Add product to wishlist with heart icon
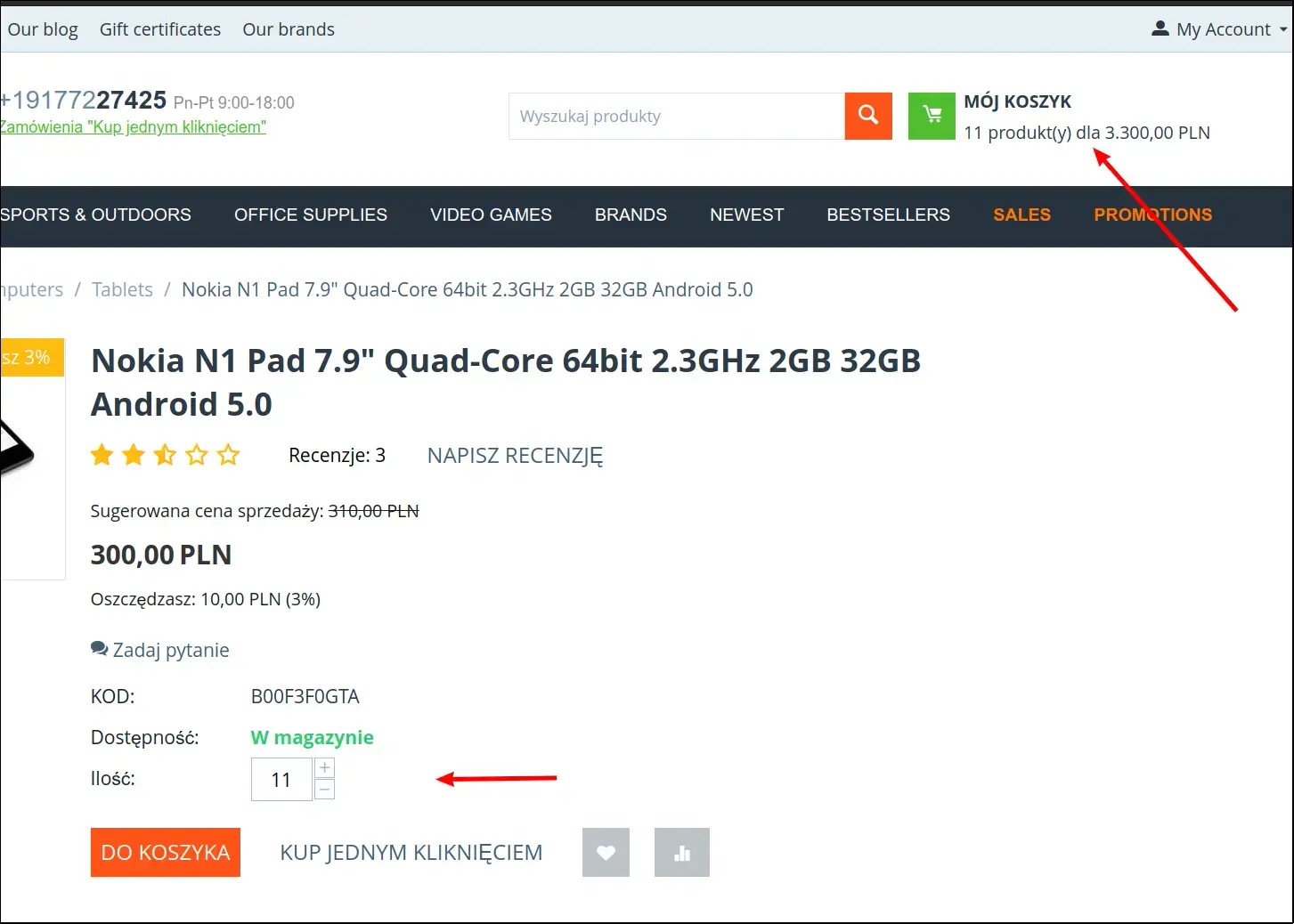This screenshot has height=924, width=1294. (606, 853)
